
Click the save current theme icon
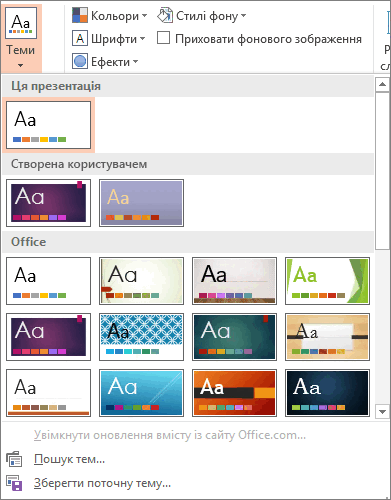[14, 483]
